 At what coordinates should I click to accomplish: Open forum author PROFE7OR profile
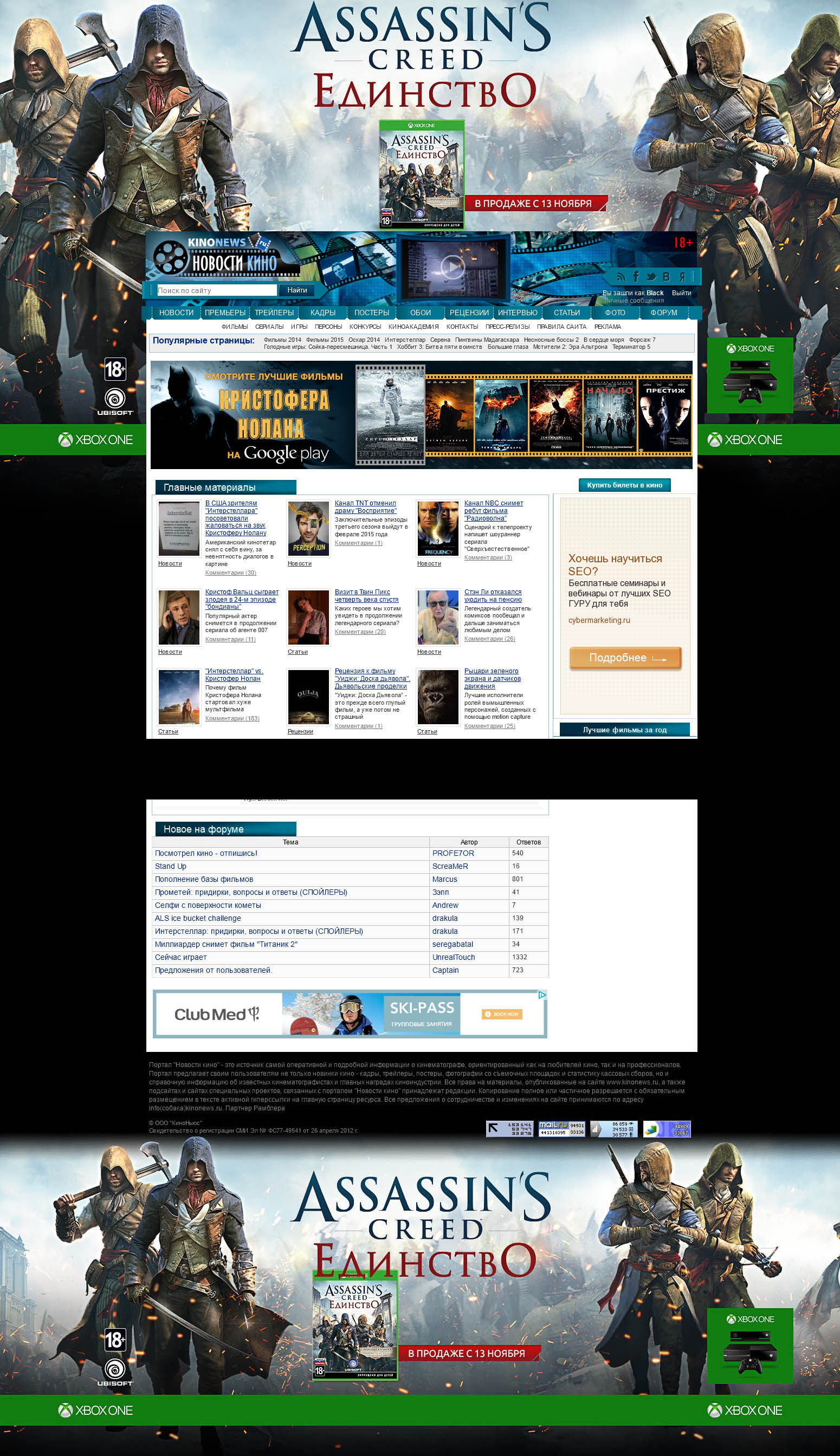pyautogui.click(x=453, y=853)
